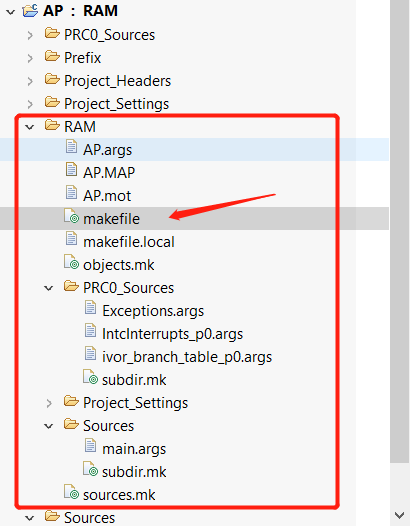Select IntcInterrupts_p0.args file
The width and height of the screenshot is (410, 526).
point(172,334)
